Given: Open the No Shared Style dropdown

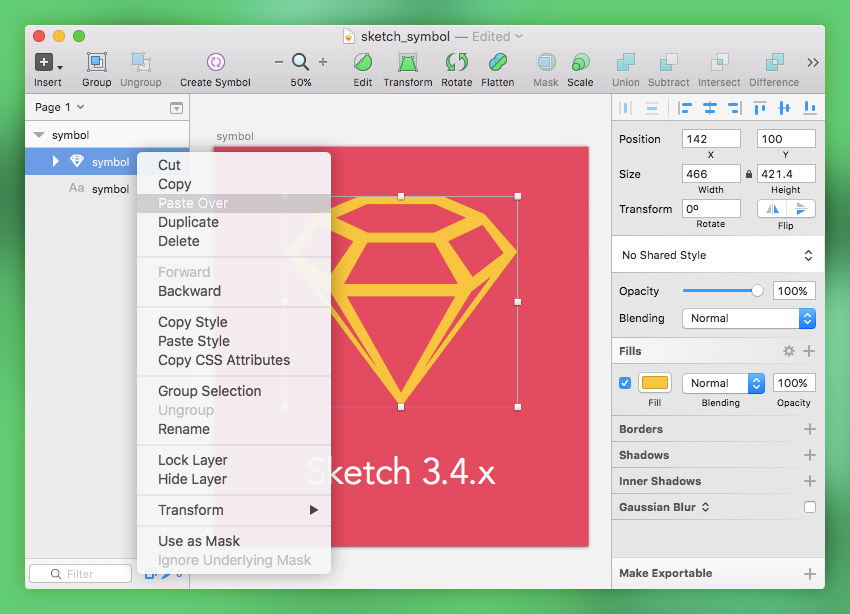Looking at the screenshot, I should (x=717, y=255).
